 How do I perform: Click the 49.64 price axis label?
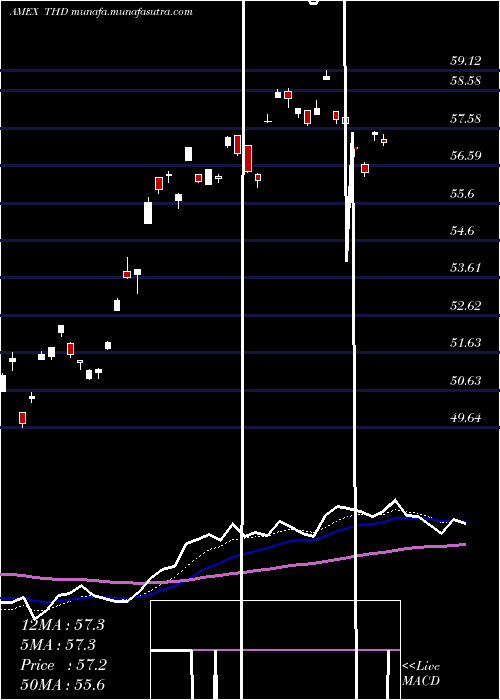(466, 418)
